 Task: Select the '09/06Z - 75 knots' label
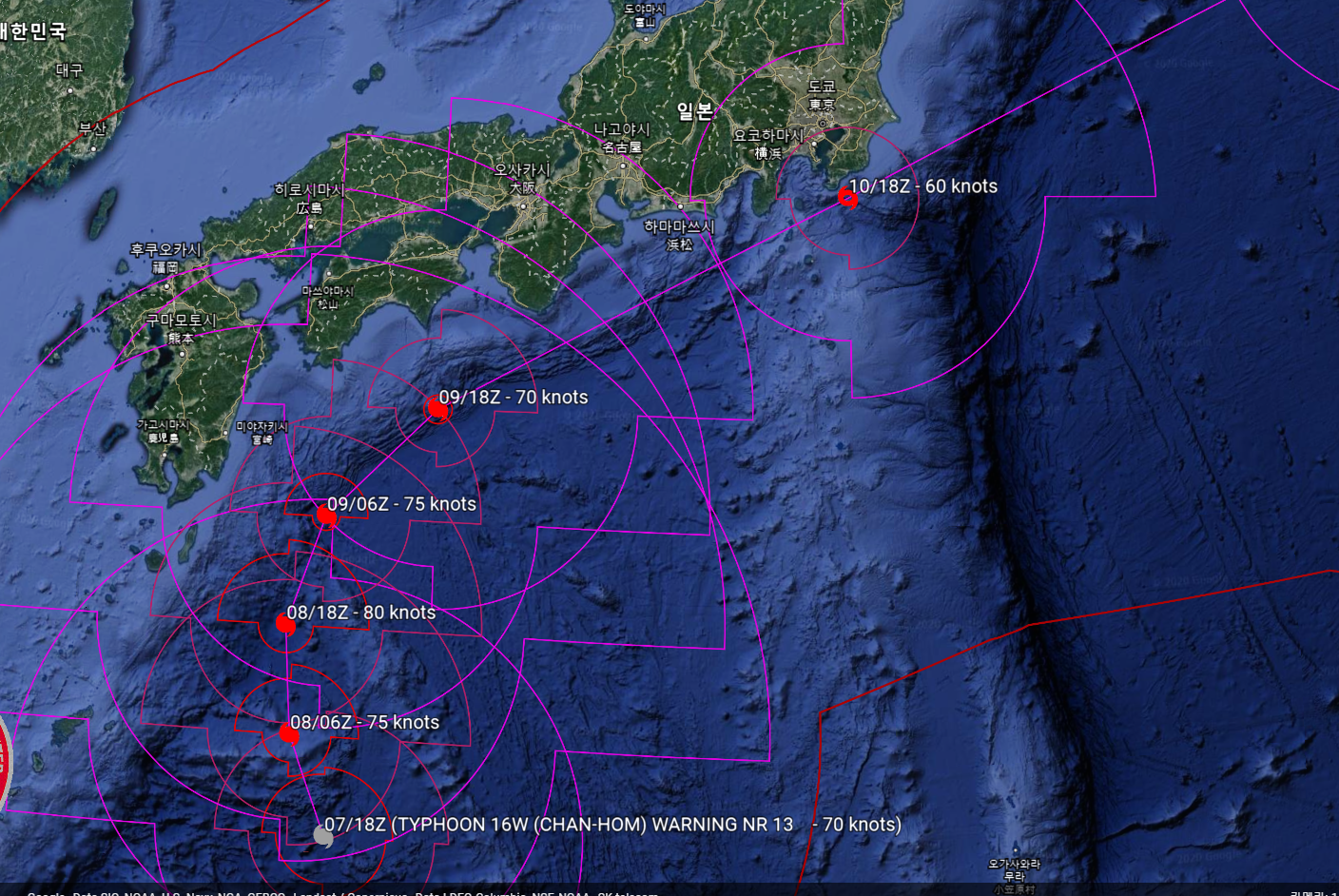(x=401, y=504)
